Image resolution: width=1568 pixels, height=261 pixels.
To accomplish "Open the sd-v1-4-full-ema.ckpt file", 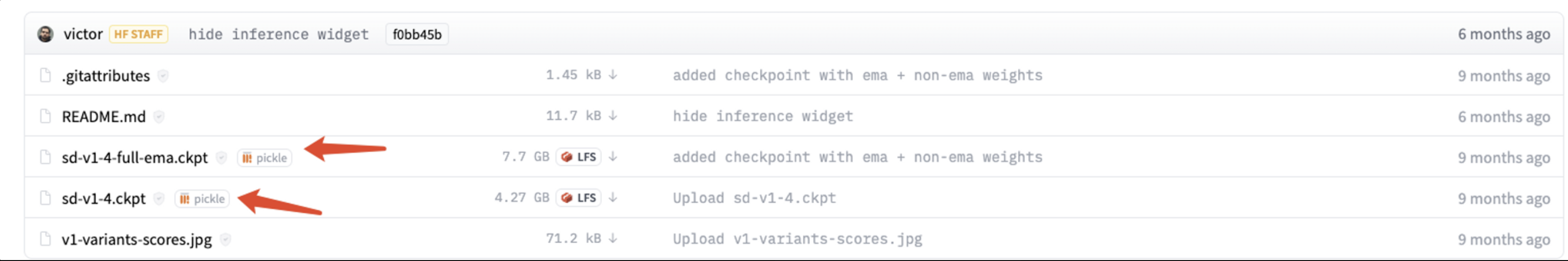I will pos(134,157).
